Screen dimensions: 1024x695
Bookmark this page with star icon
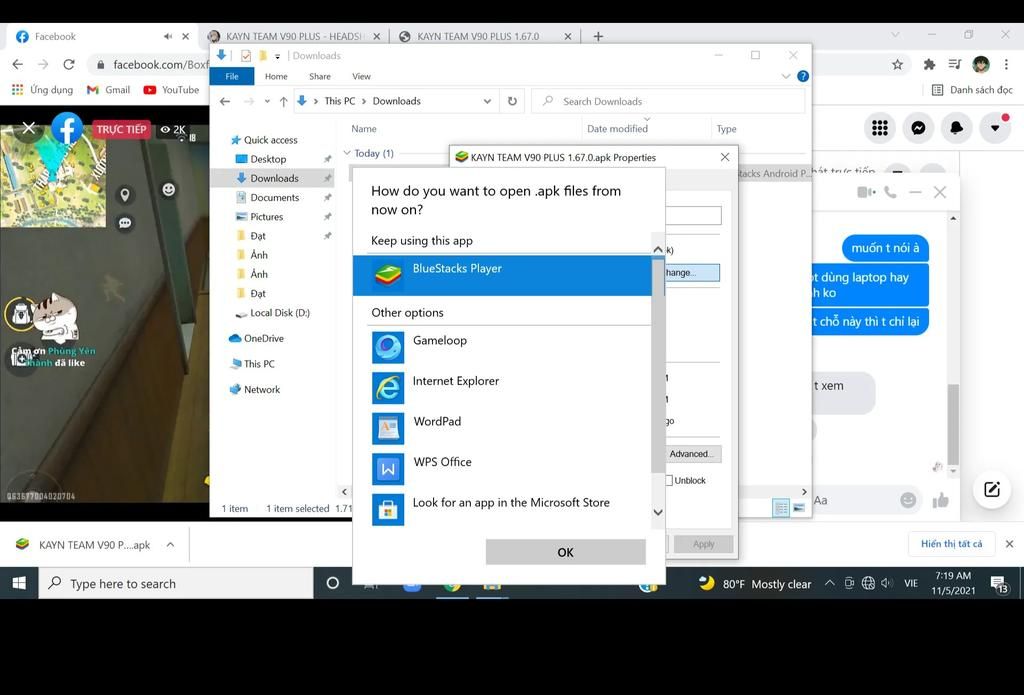897,64
